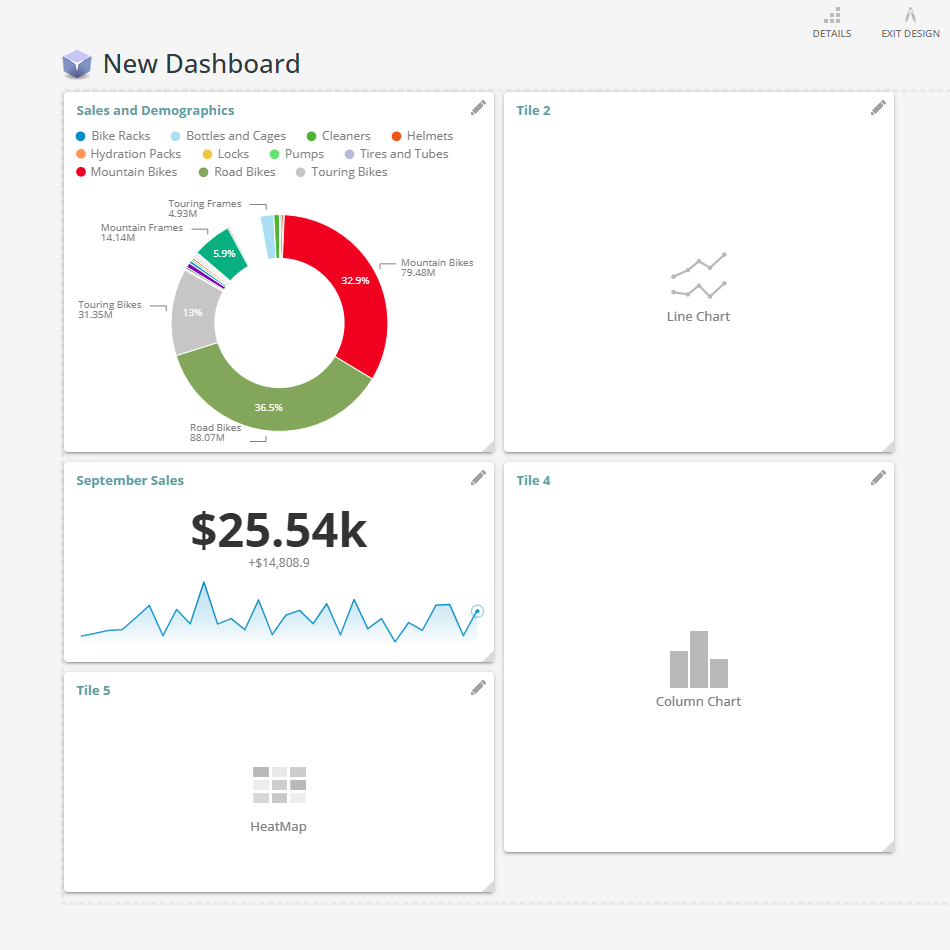Click the Column Chart placeholder icon

pos(698,660)
